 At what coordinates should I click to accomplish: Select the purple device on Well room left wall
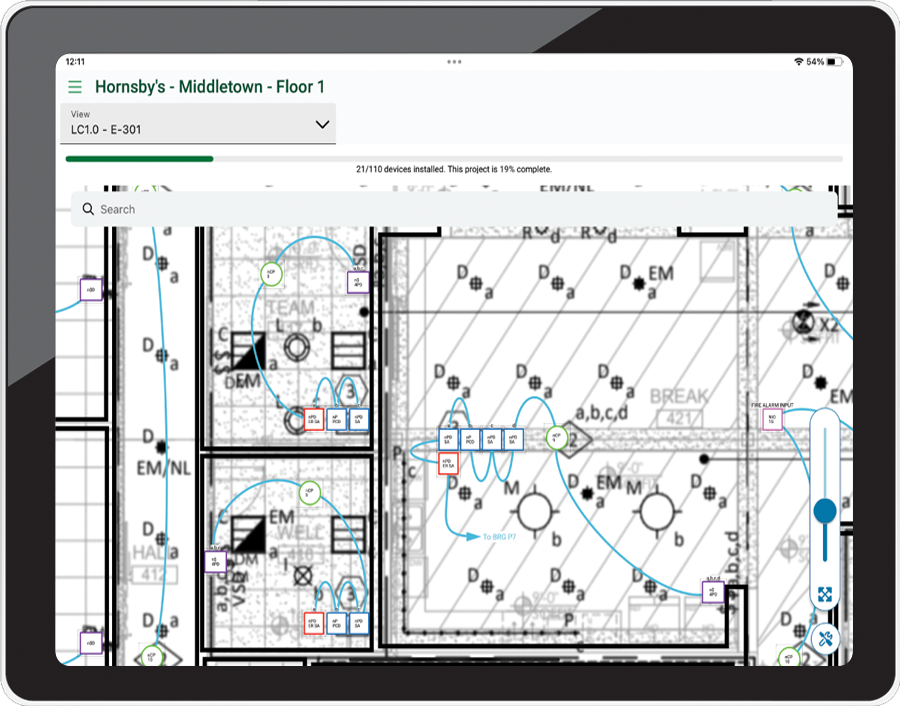215,562
